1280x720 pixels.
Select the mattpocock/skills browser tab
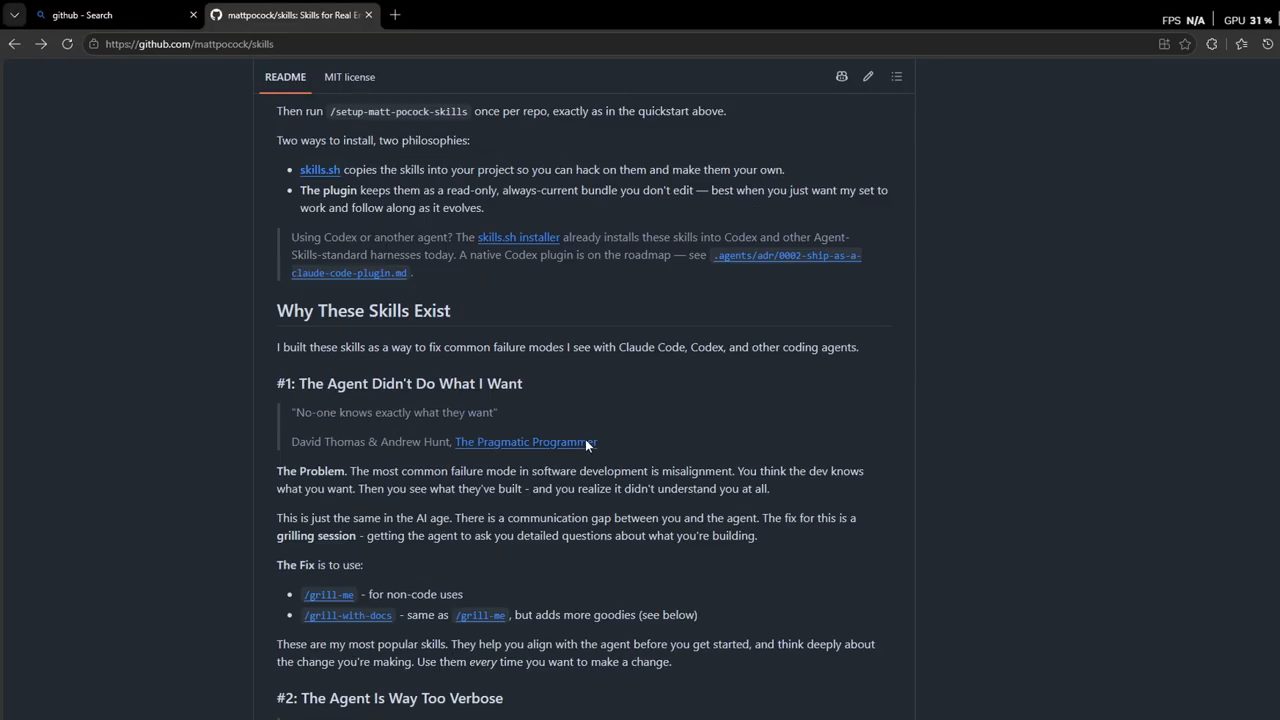pyautogui.click(x=292, y=15)
